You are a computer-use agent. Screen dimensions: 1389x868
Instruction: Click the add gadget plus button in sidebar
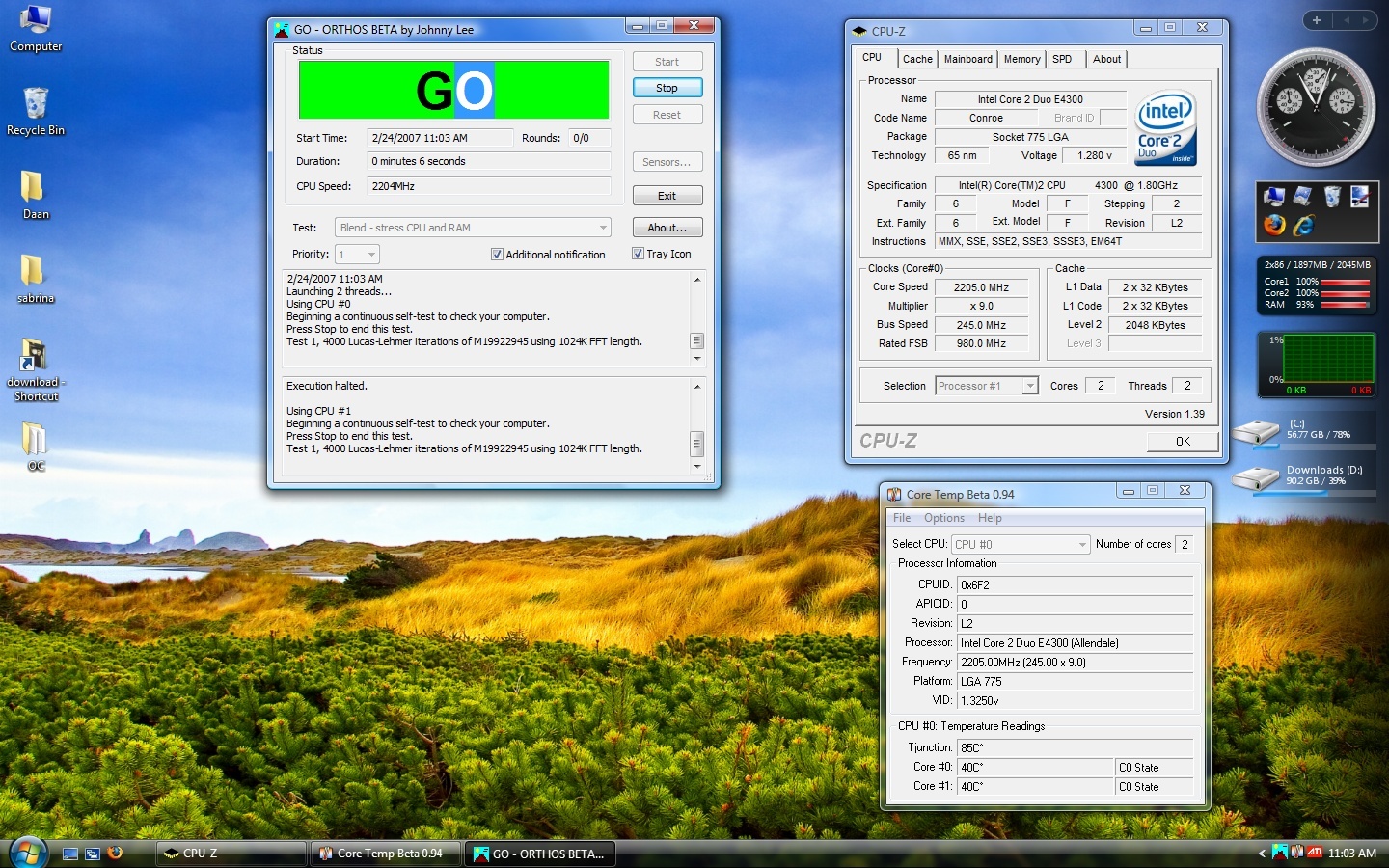pos(1317,19)
